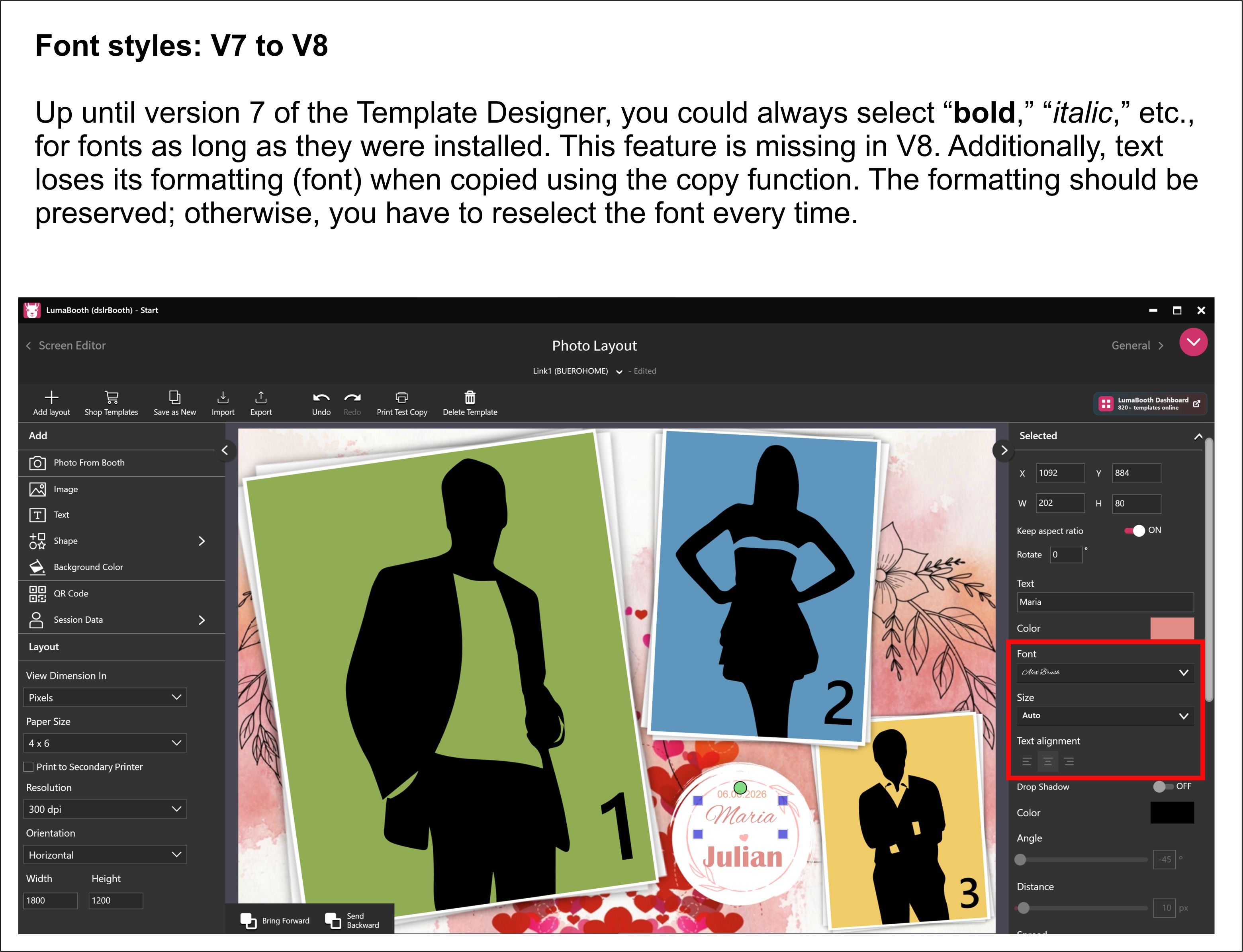Click the green rotation handle on canvas
1243x952 pixels.
click(x=740, y=788)
